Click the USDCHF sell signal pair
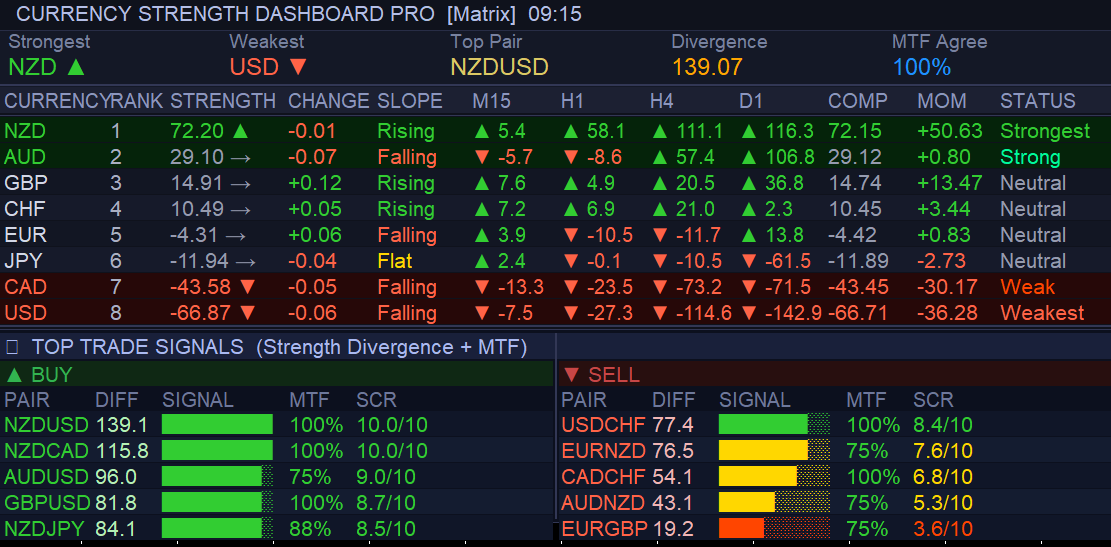The width and height of the screenshot is (1111, 547). coord(604,425)
